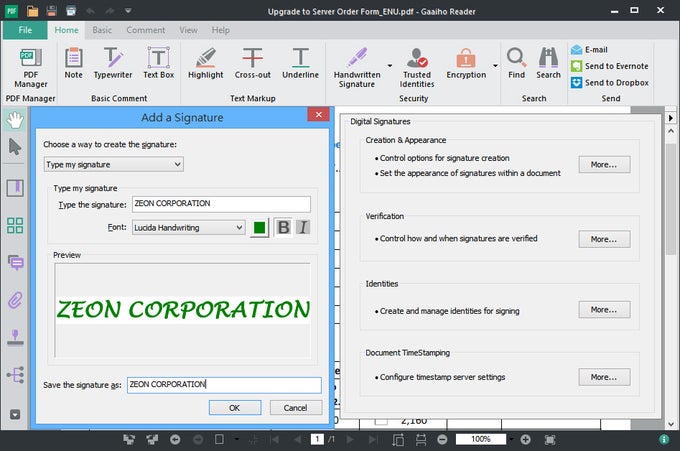Click the zoom out minus button
This screenshot has width=680, height=451.
coord(442,440)
